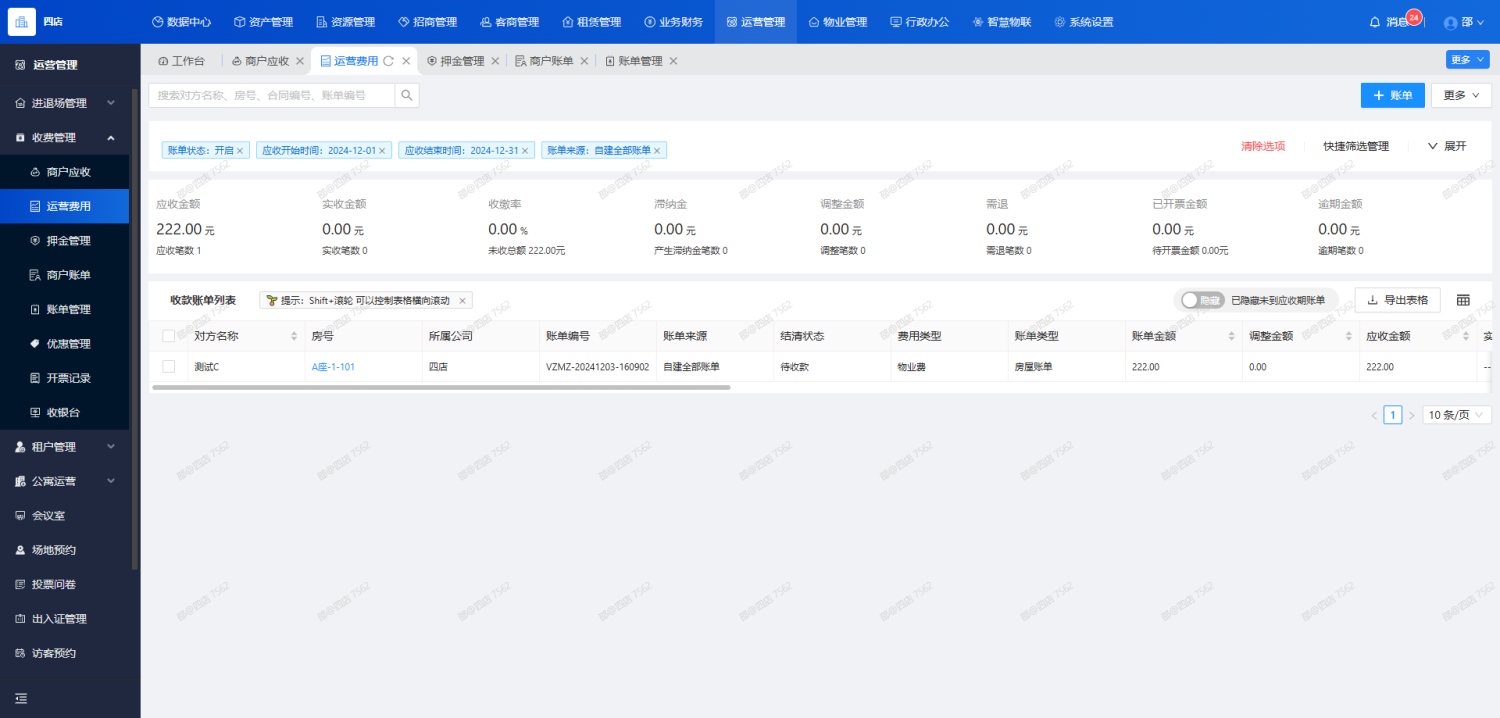This screenshot has width=1500, height=718.
Task: Click the horizontal table scrollbar
Action: click(440, 387)
